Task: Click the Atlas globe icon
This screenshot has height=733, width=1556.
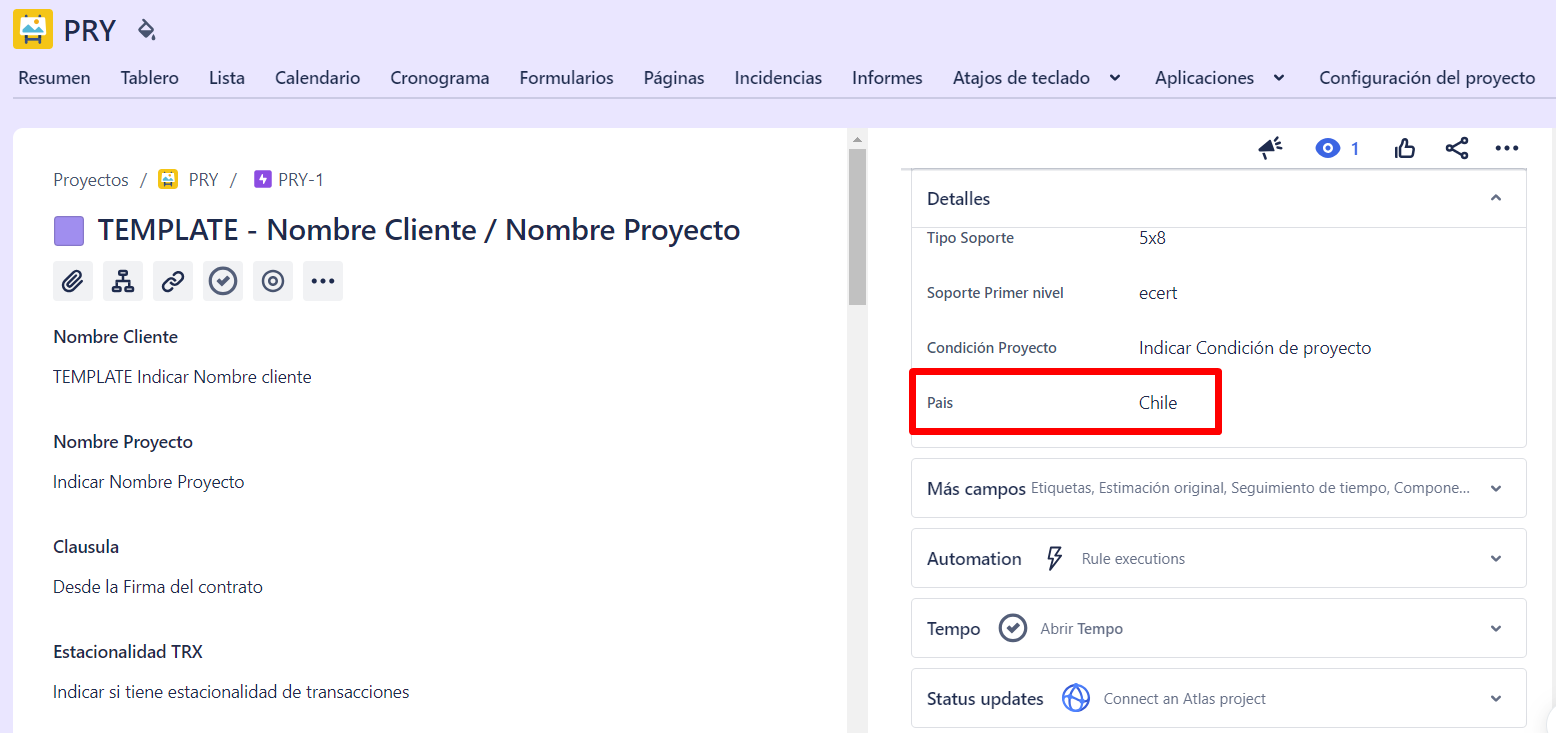Action: (1076, 698)
